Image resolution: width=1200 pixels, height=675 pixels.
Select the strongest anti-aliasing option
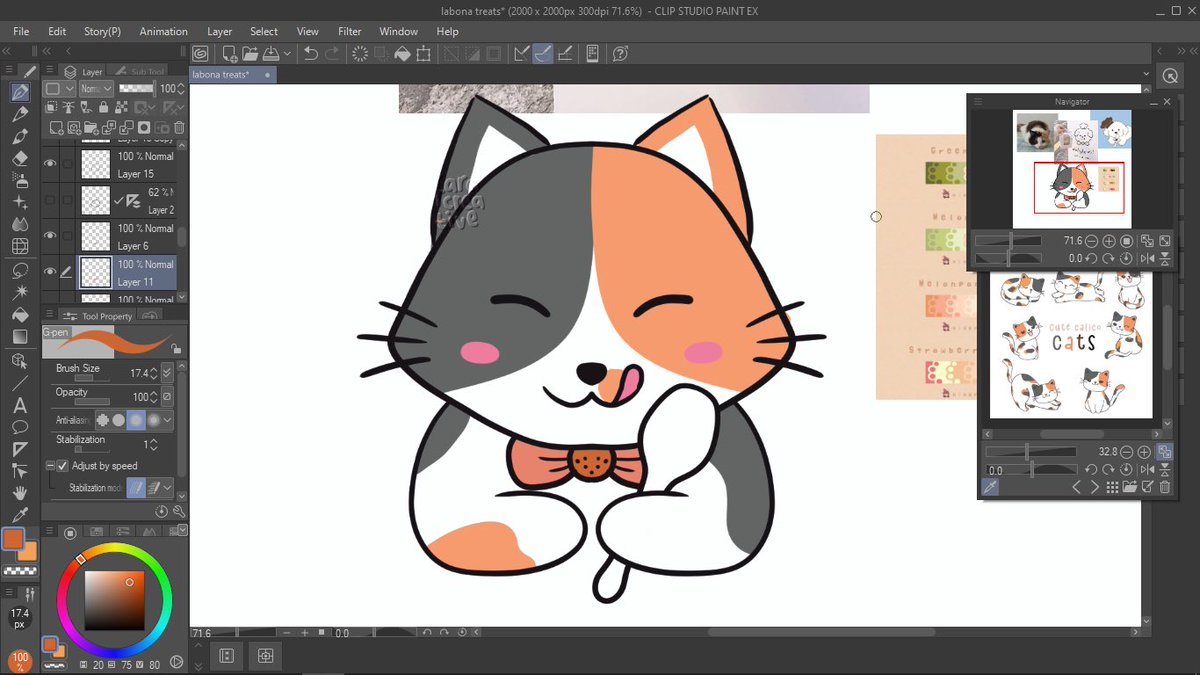click(152, 421)
